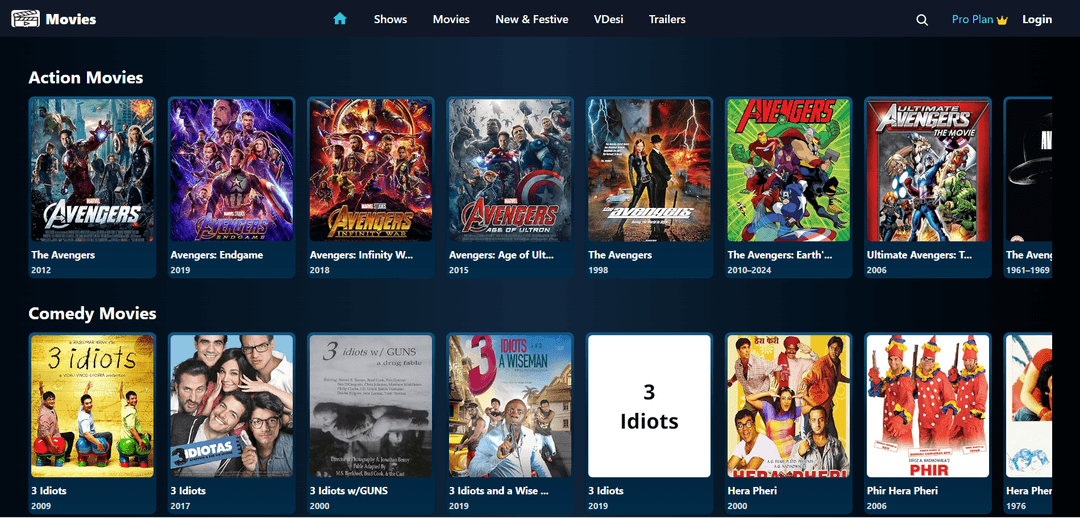The image size is (1080, 518).
Task: Click the title 'Avengers: Infinity W...'
Action: [x=361, y=255]
